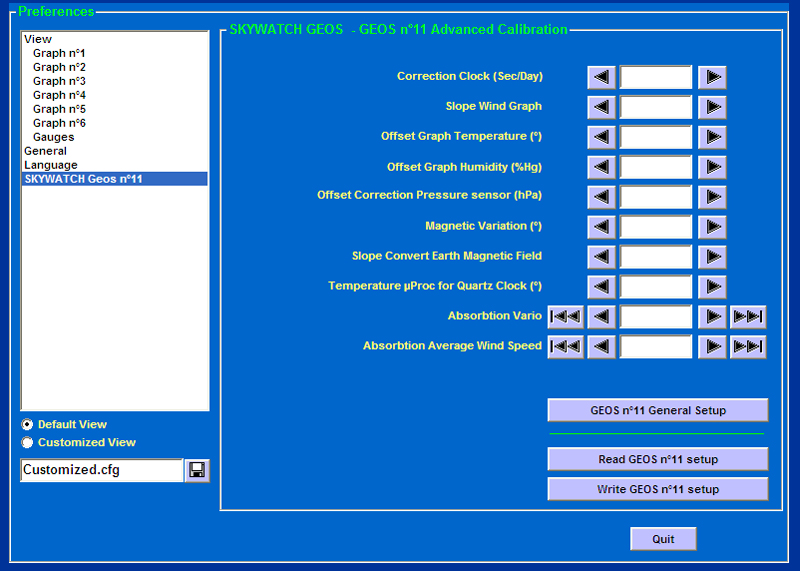Viewport: 800px width, 571px height.
Task: Open the General preferences
Action: tap(45, 151)
